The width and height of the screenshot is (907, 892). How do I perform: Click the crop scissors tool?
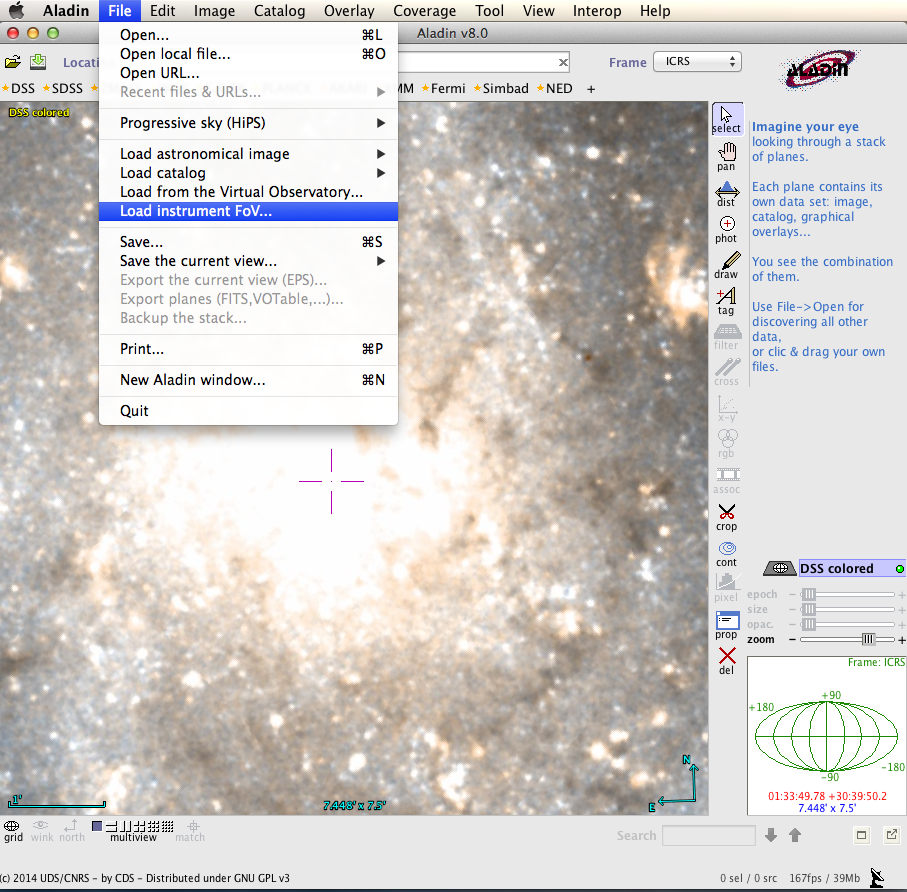click(x=726, y=515)
